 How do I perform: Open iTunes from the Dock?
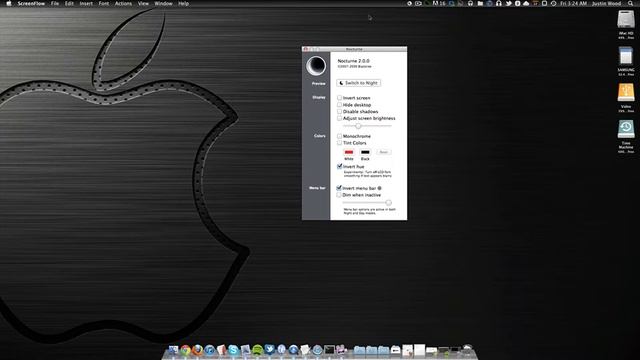(210, 350)
